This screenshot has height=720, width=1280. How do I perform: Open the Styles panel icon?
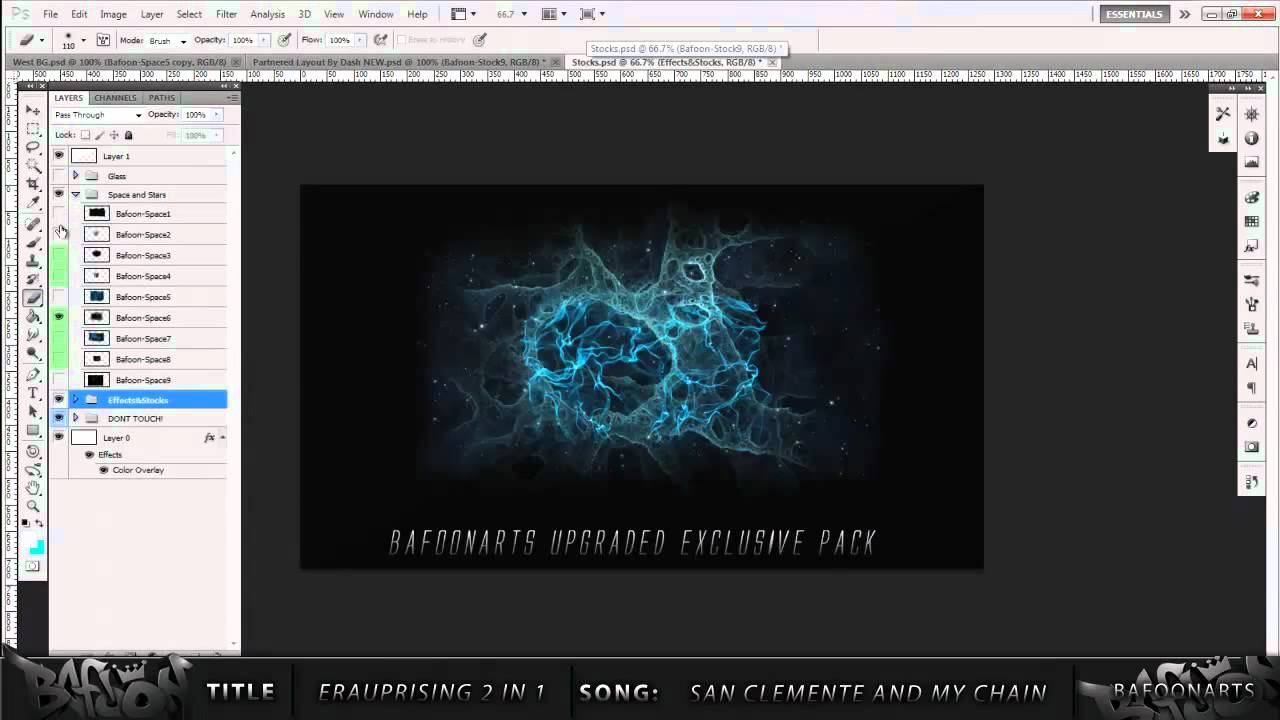[1251, 245]
